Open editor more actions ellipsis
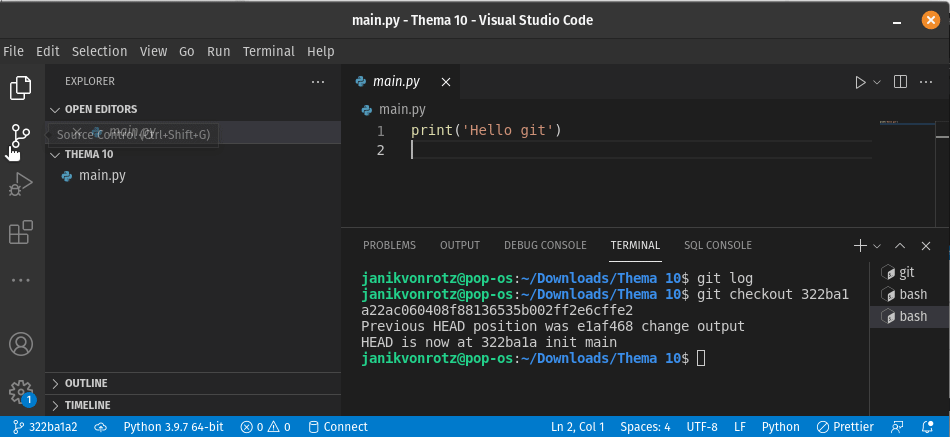Image resolution: width=950 pixels, height=437 pixels. 926,82
